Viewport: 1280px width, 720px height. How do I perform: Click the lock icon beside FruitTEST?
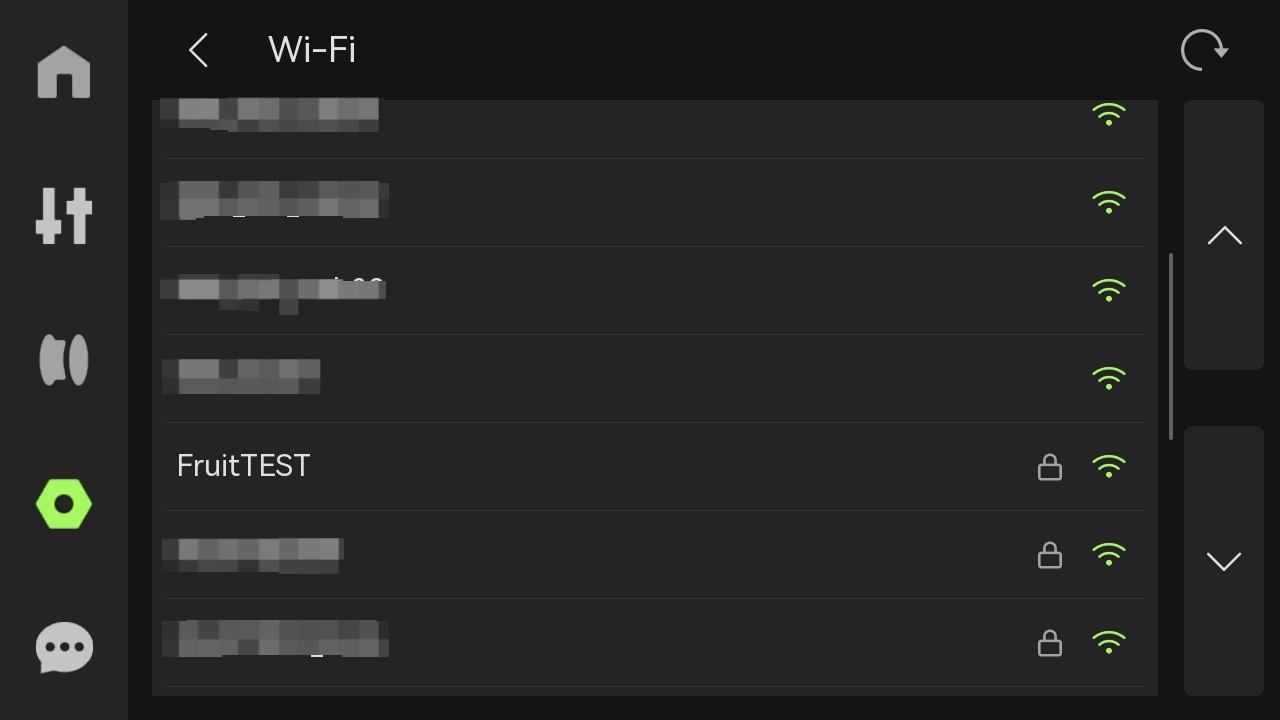click(1049, 467)
